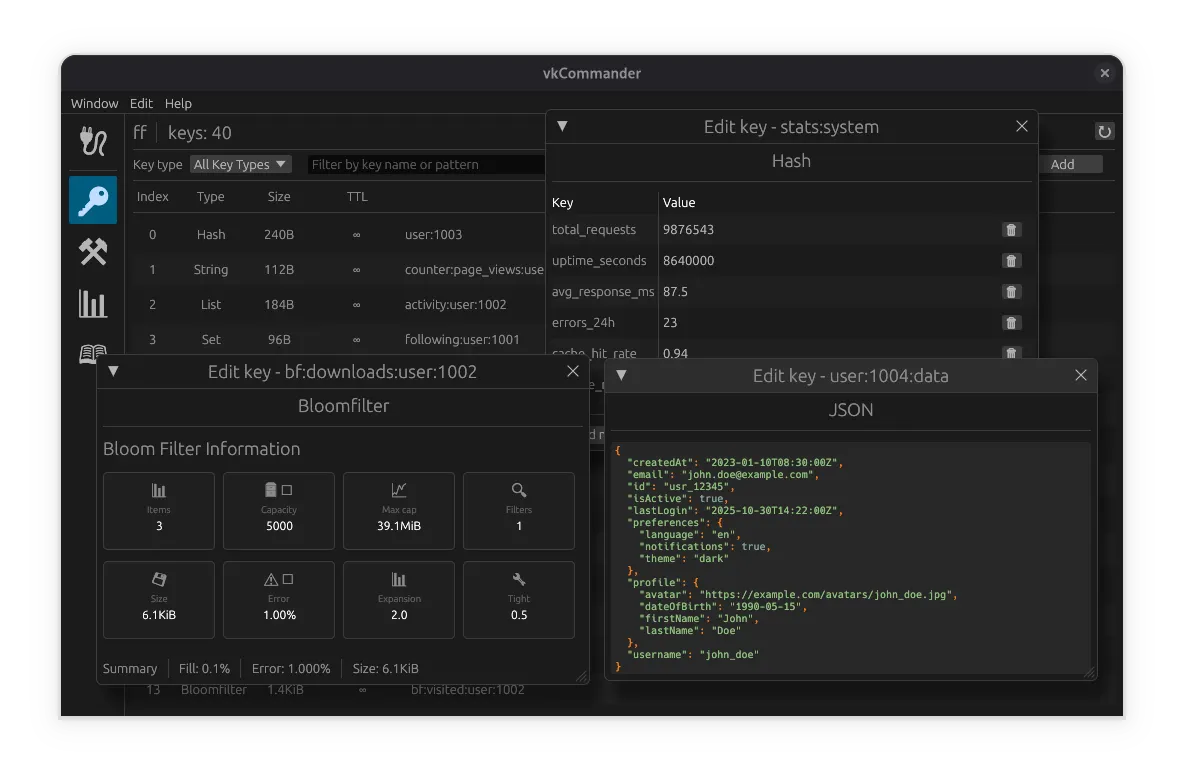1184x783 pixels.
Task: Click the refresh keys icon
Action: click(x=1104, y=131)
